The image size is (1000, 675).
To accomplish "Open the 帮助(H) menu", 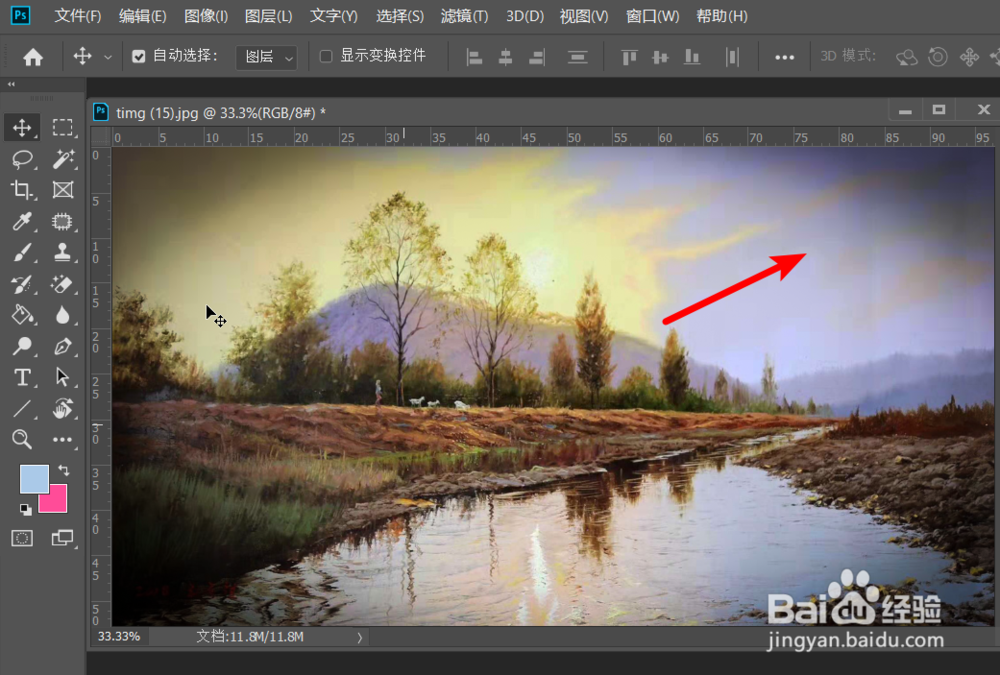I will [x=722, y=16].
